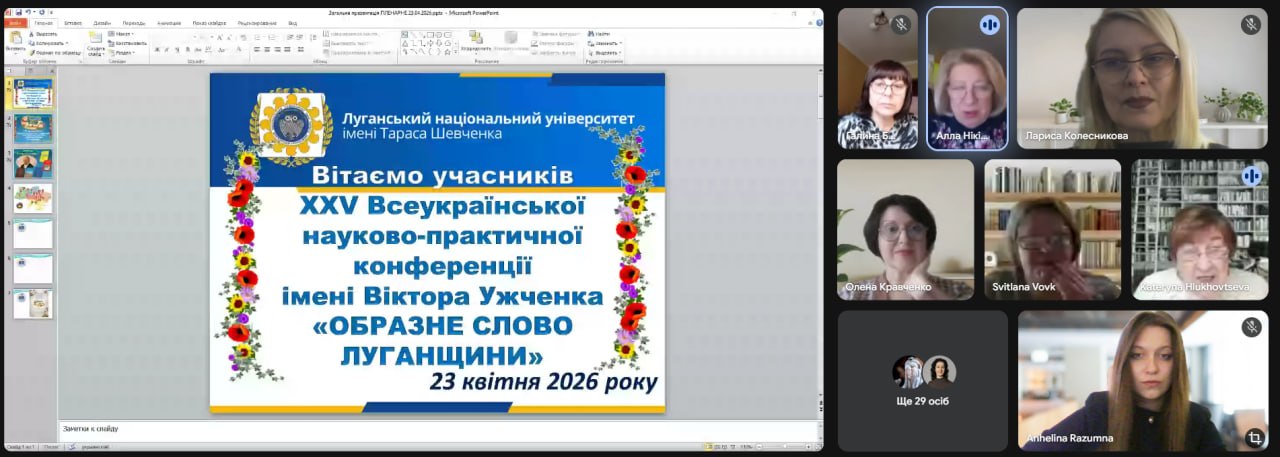This screenshot has width=1280, height=457.
Task: Open the Insert (Вставка) ribbon tab
Action: point(73,23)
